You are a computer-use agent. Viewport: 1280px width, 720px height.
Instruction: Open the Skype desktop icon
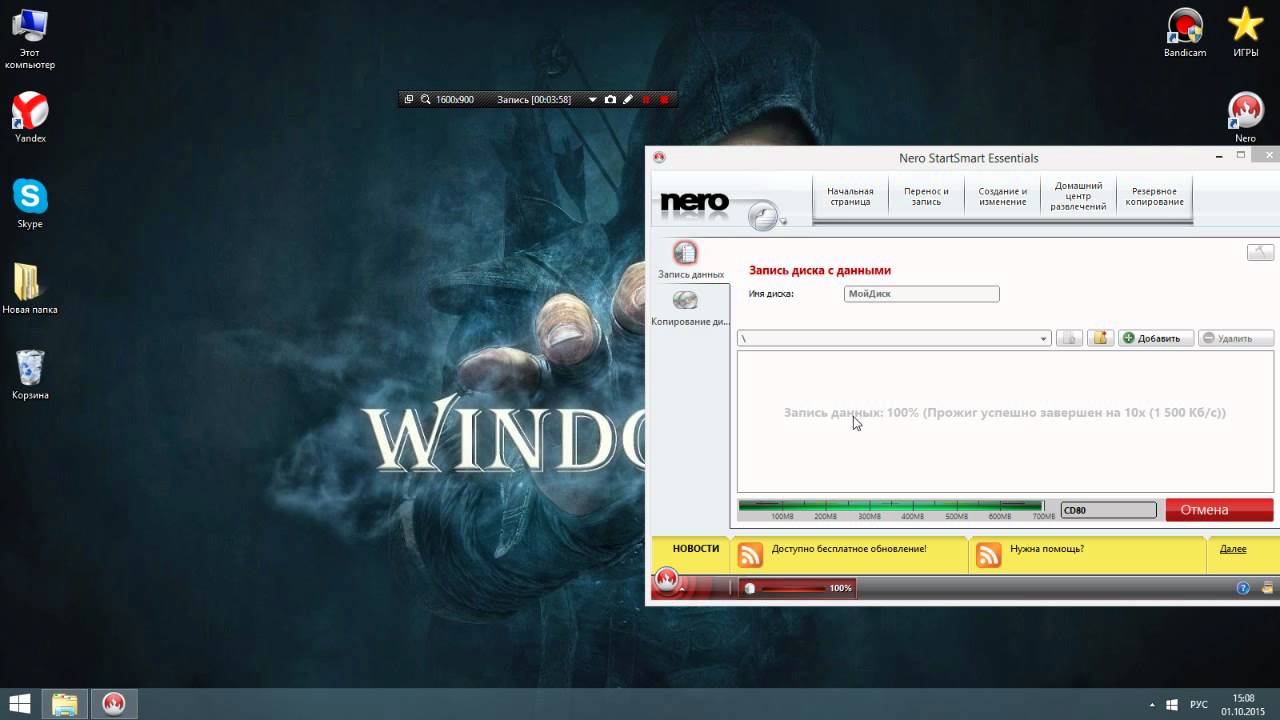[30, 204]
